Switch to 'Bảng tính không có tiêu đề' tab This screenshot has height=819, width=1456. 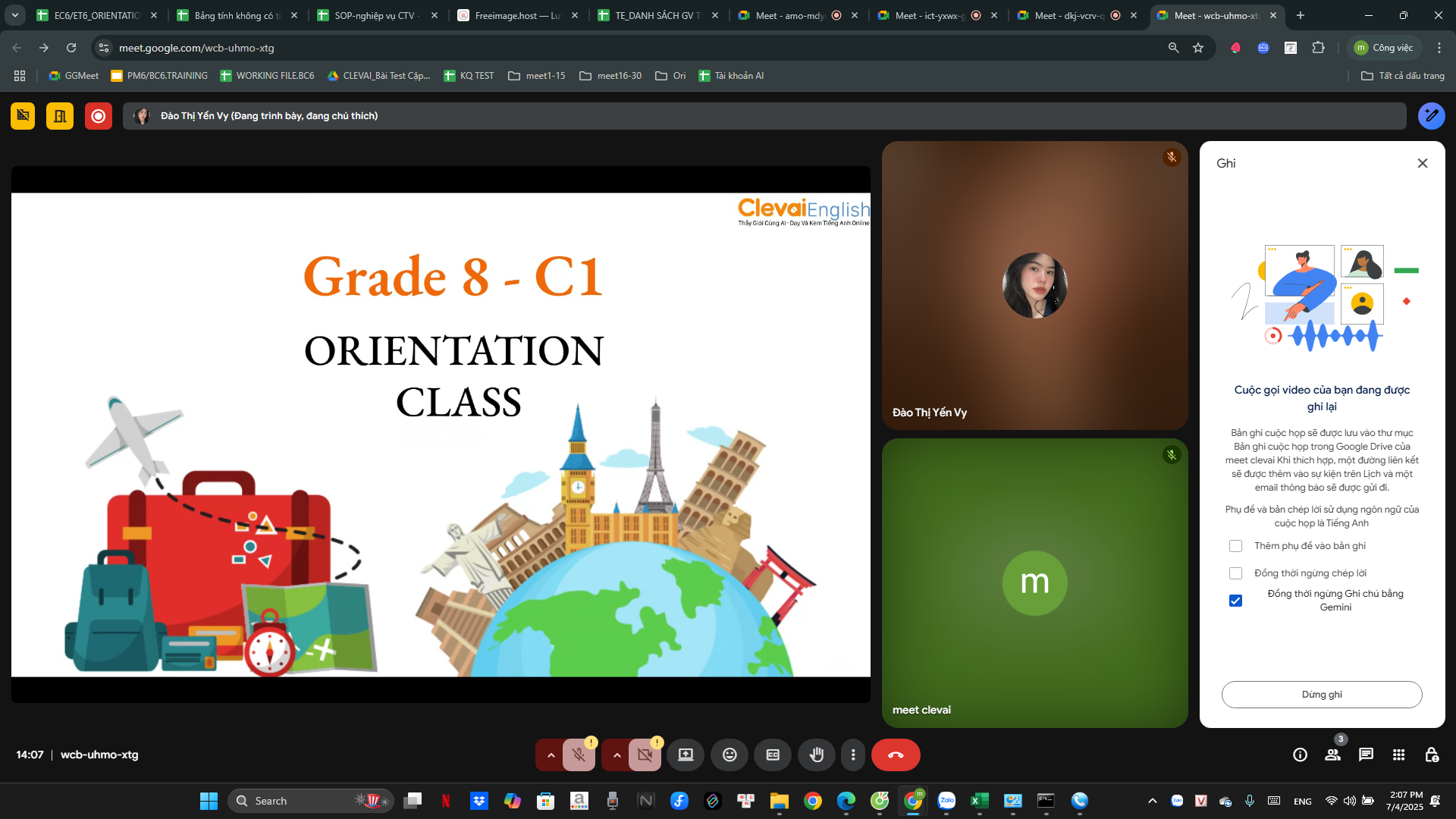[237, 15]
